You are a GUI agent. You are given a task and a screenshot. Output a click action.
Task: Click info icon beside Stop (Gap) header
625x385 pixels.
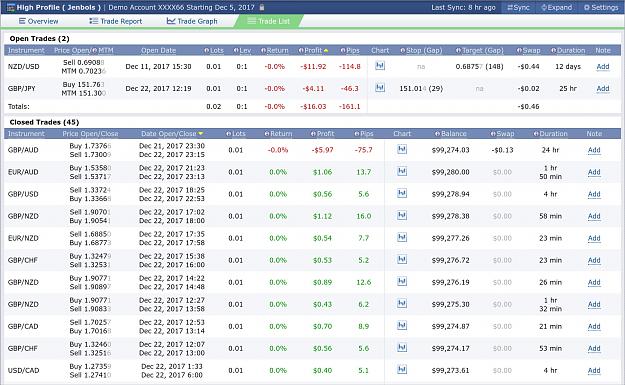click(403, 51)
